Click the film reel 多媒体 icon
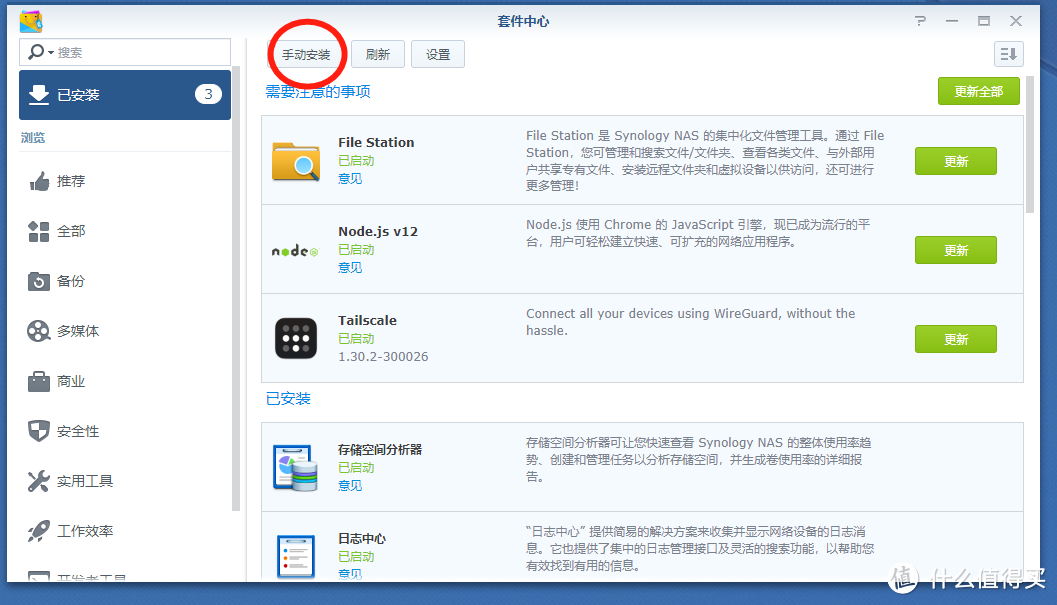The height and width of the screenshot is (605, 1057). [x=38, y=331]
